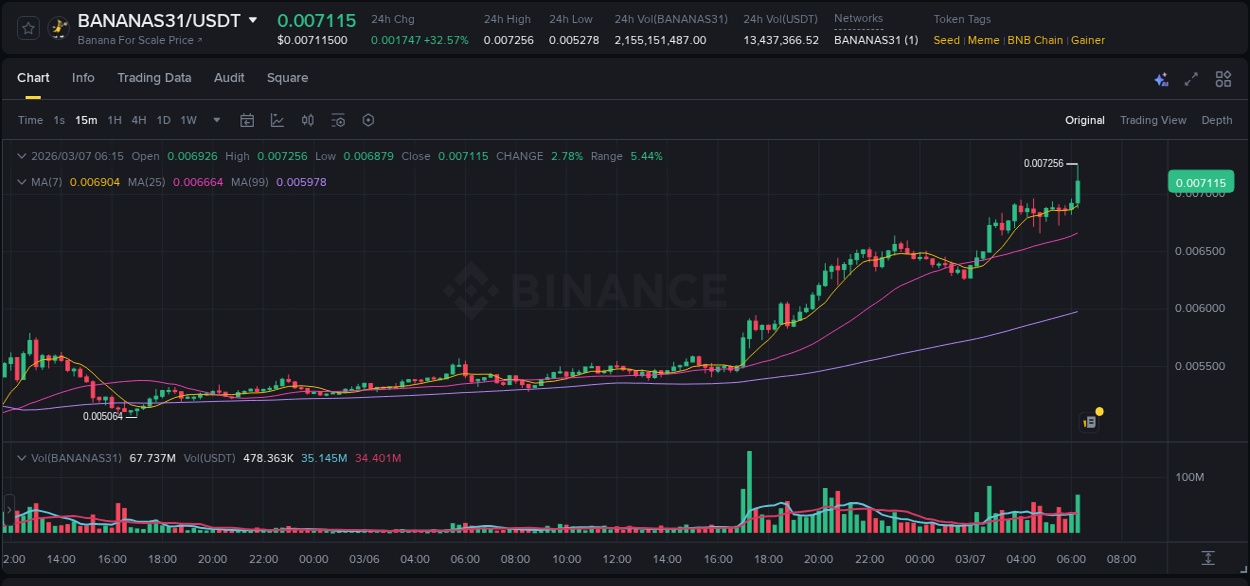Image resolution: width=1250 pixels, height=586 pixels.
Task: Open the Binance AI assistant icon
Action: [x=1161, y=78]
